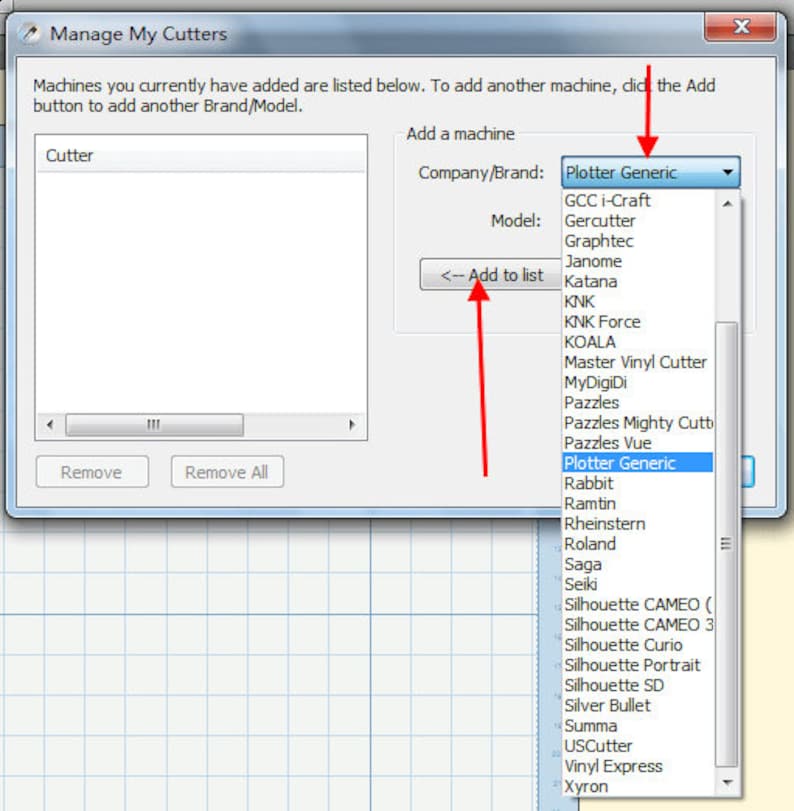Choose Silhouette CAMEO 3 entry
The width and height of the screenshot is (794, 811).
pos(638,624)
